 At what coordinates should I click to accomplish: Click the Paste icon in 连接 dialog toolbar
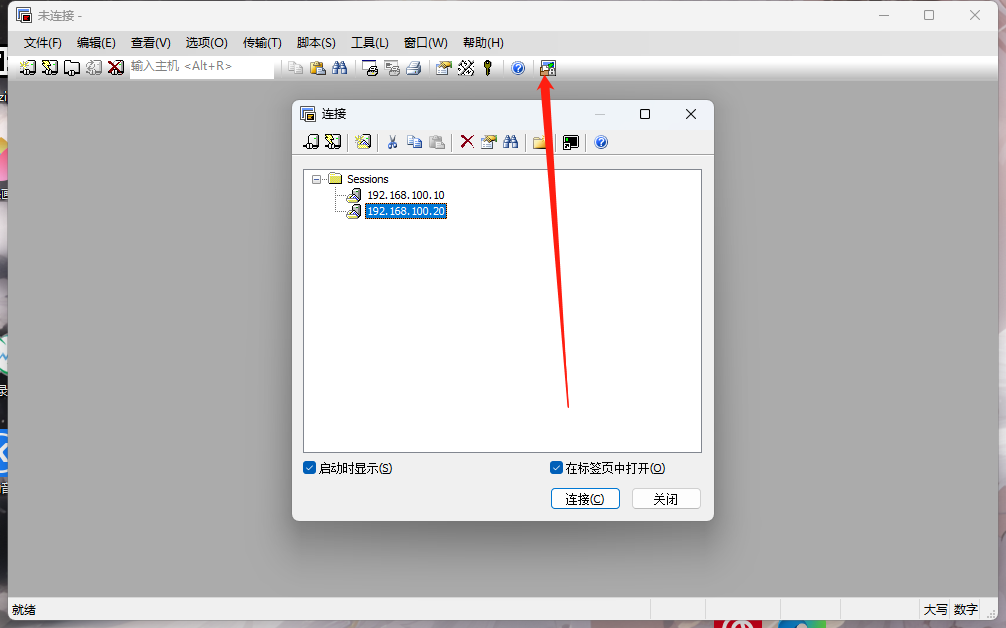[437, 142]
